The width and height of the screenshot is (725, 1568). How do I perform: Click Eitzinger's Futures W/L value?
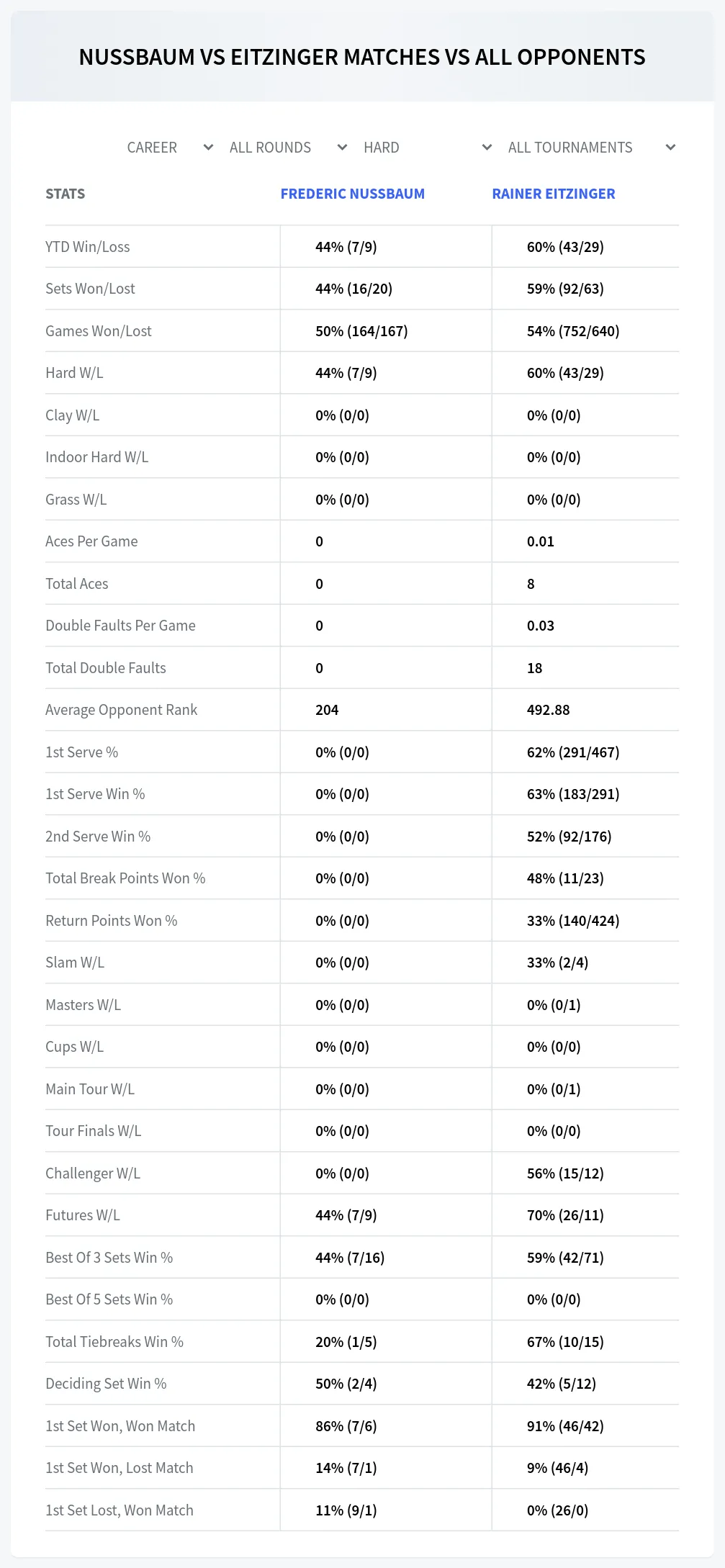click(565, 1215)
